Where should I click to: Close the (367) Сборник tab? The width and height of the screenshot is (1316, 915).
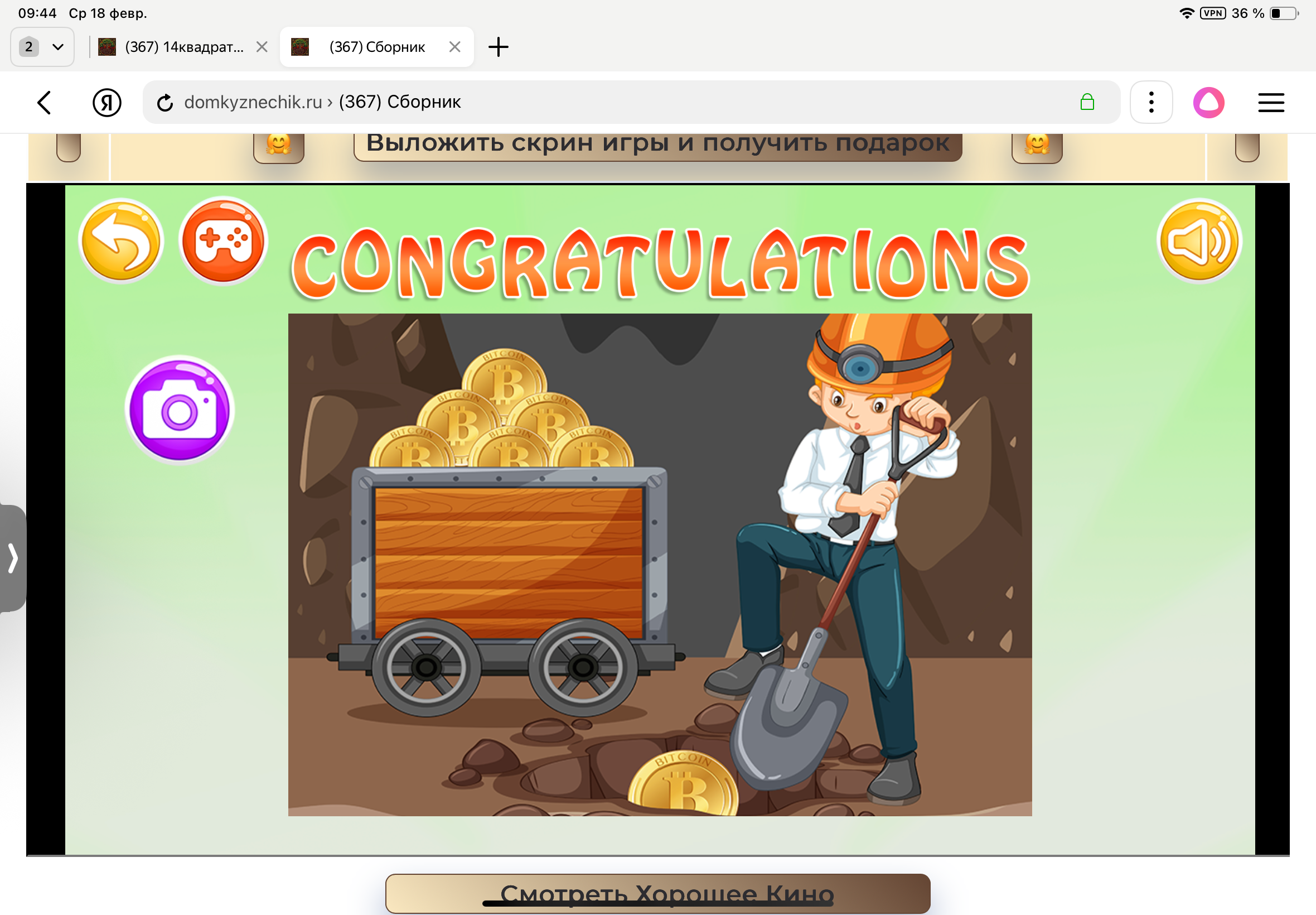(x=454, y=47)
